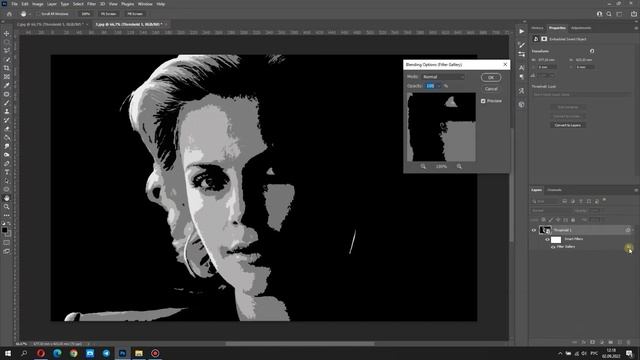
Task: Zoom in on Blending Options preview
Action: pos(459,166)
